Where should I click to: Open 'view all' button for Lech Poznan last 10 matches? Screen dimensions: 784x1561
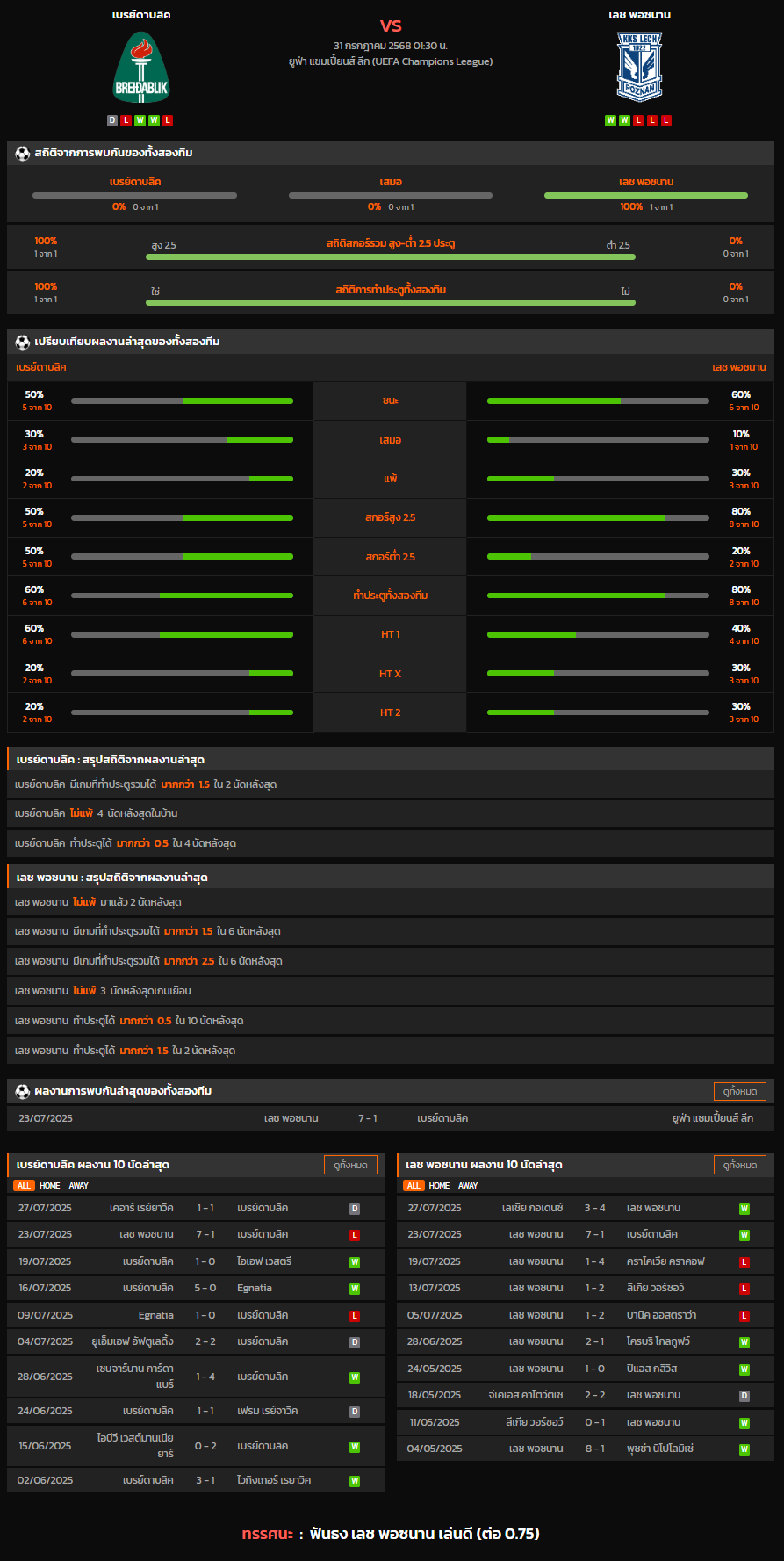(x=740, y=1165)
